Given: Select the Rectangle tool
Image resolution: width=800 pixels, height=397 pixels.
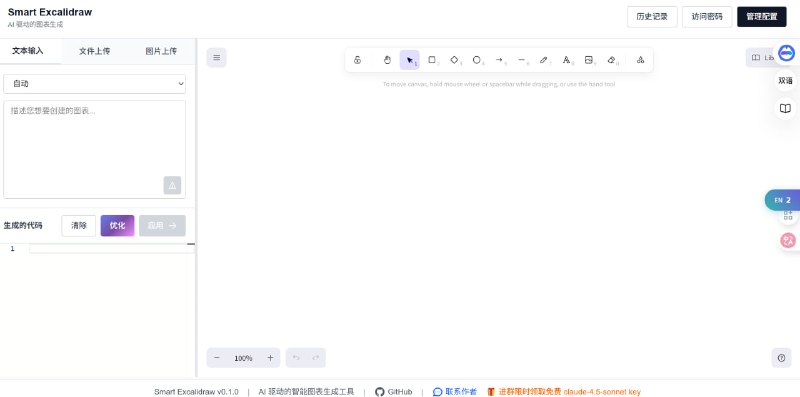Looking at the screenshot, I should tap(432, 60).
